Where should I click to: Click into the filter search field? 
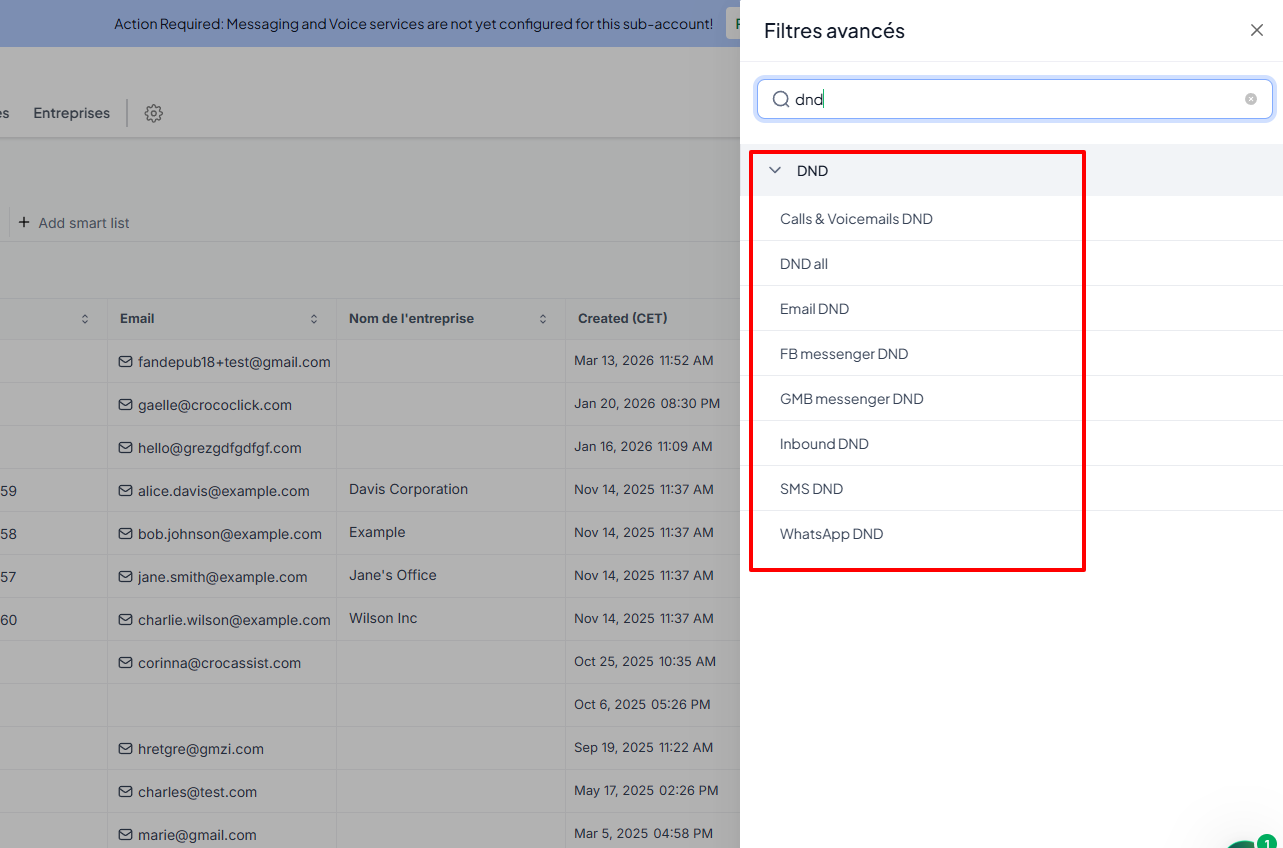coord(1010,99)
